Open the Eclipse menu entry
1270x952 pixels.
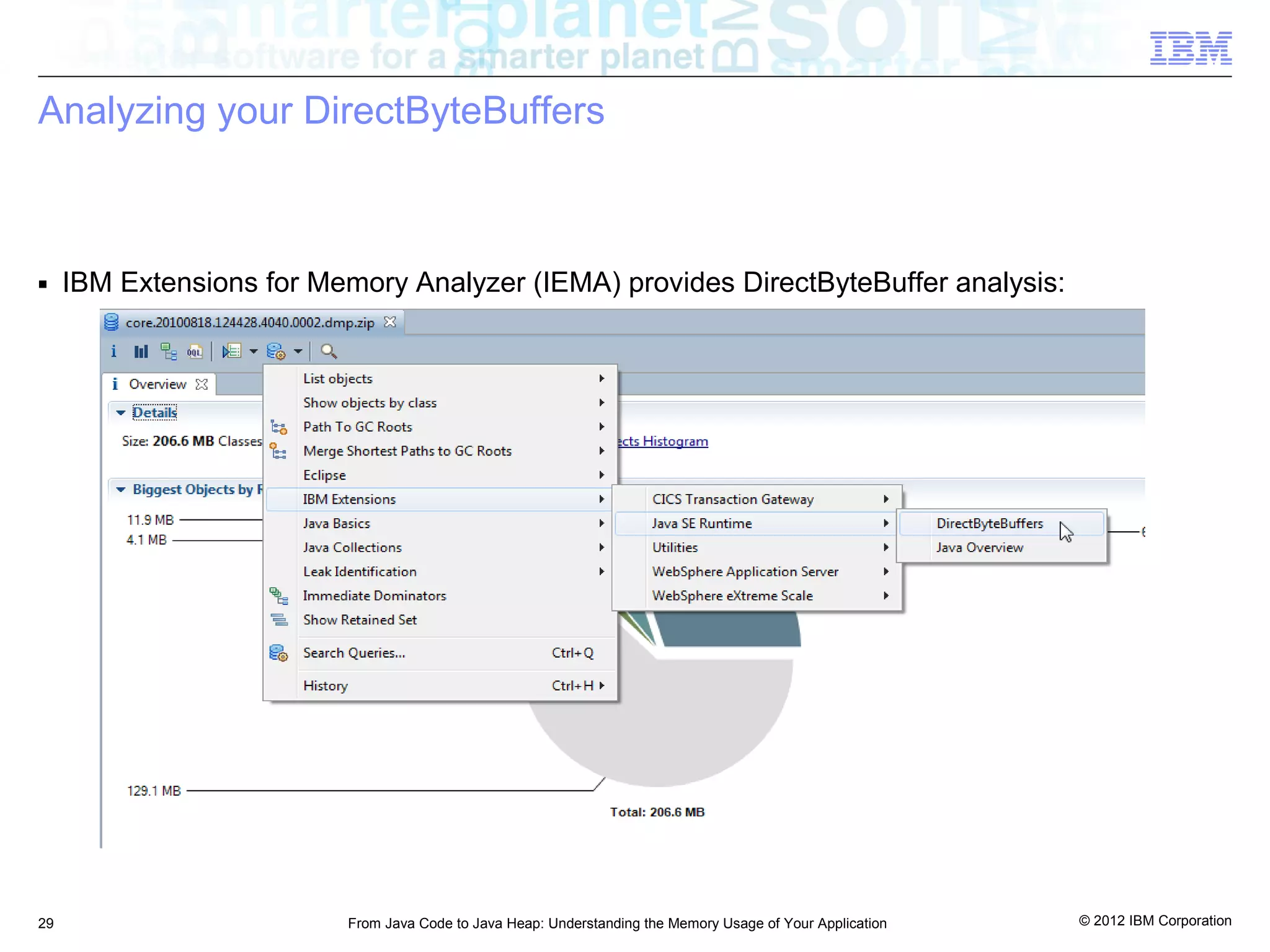tap(440, 475)
